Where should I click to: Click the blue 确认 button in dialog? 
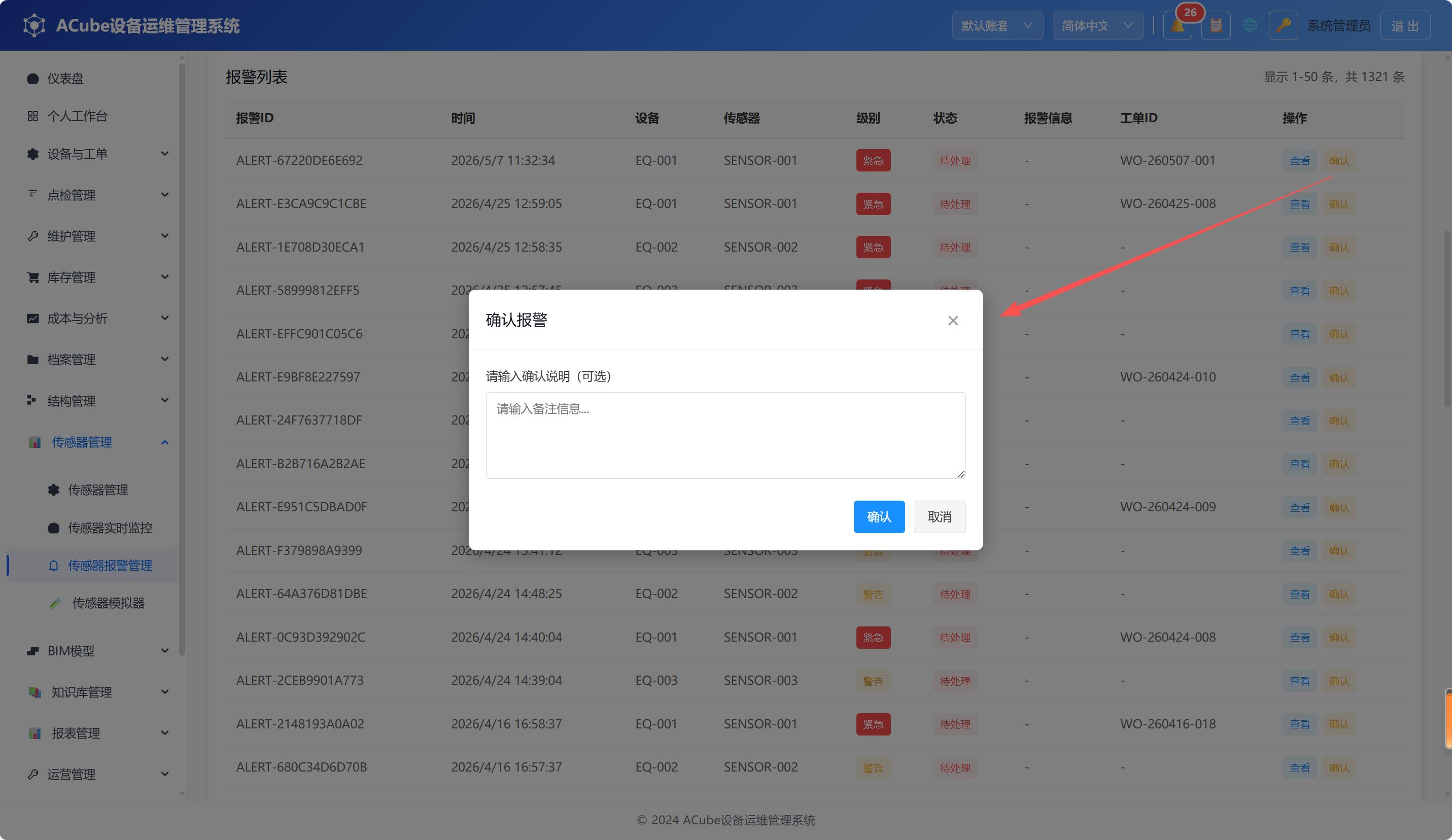[x=879, y=517]
